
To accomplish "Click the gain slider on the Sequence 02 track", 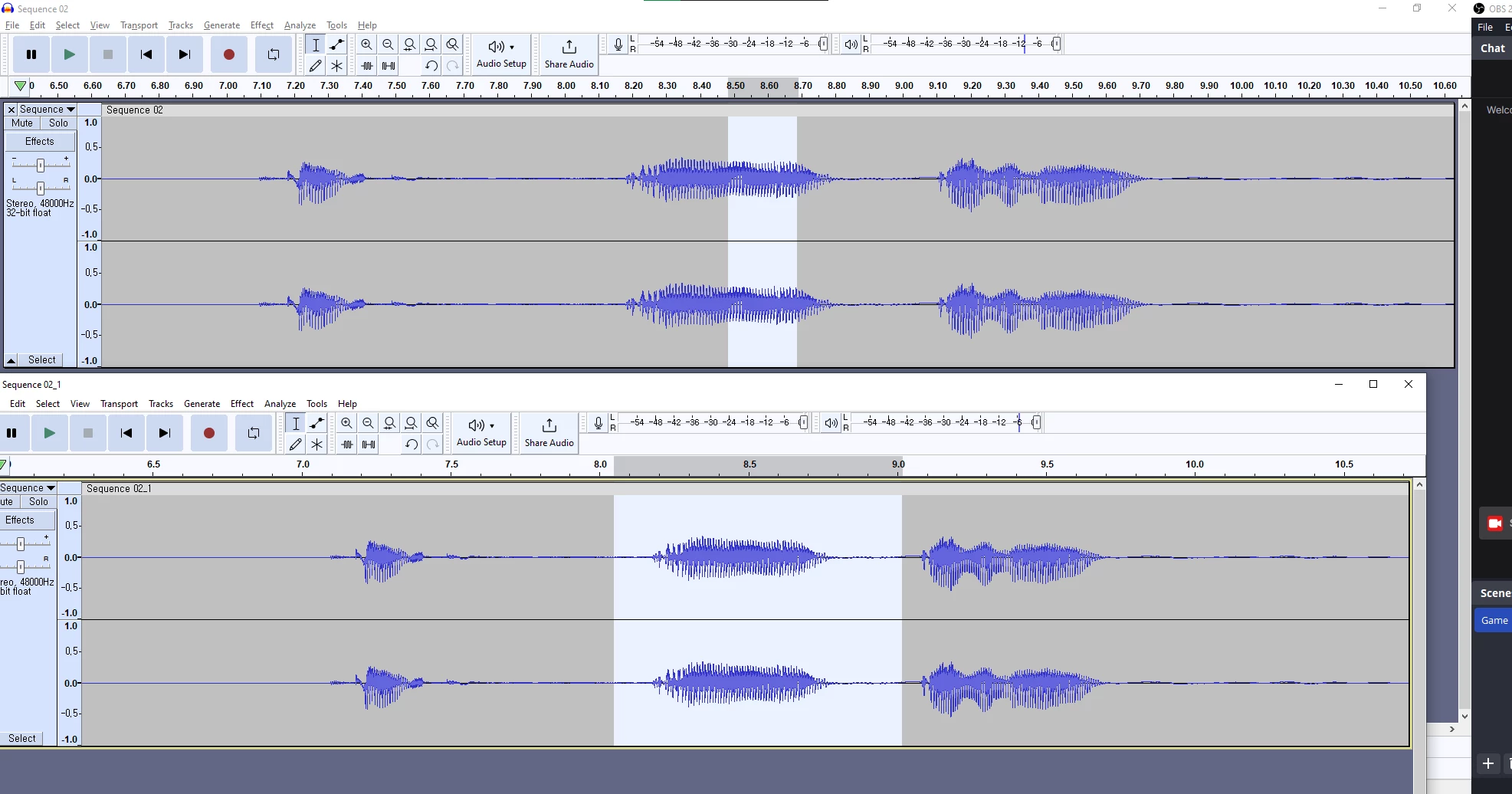I will pos(41,164).
